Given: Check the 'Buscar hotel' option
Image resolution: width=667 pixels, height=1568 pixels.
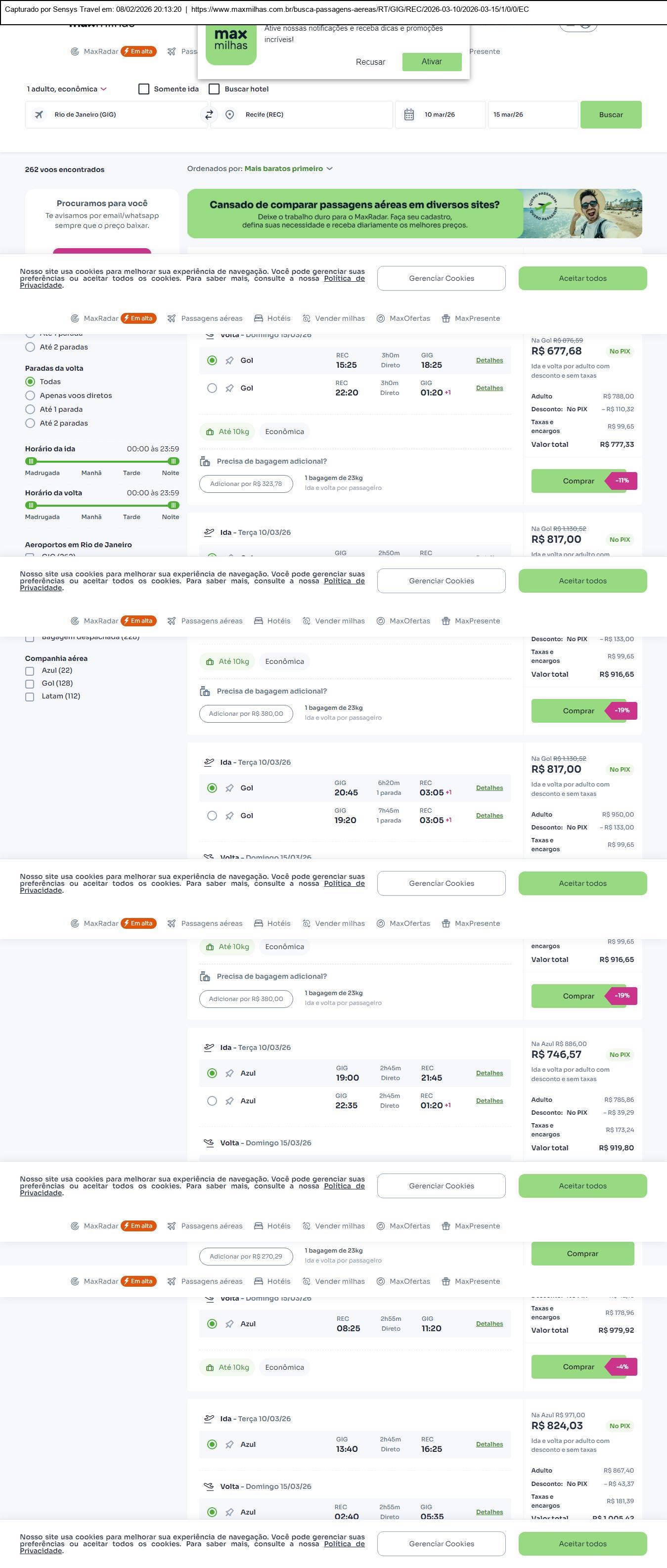Looking at the screenshot, I should coord(214,89).
